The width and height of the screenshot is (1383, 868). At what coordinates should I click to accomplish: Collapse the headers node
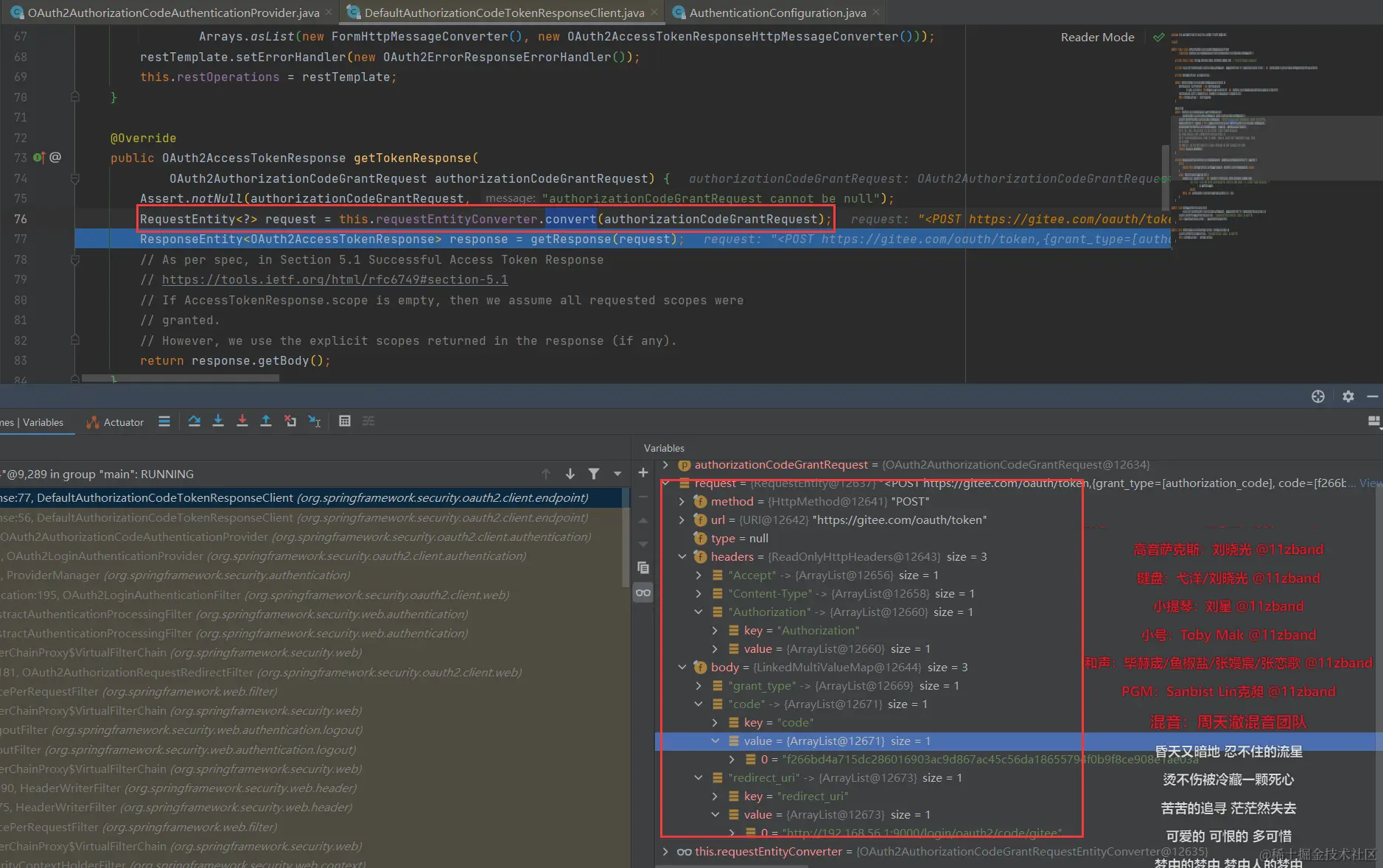coord(682,556)
